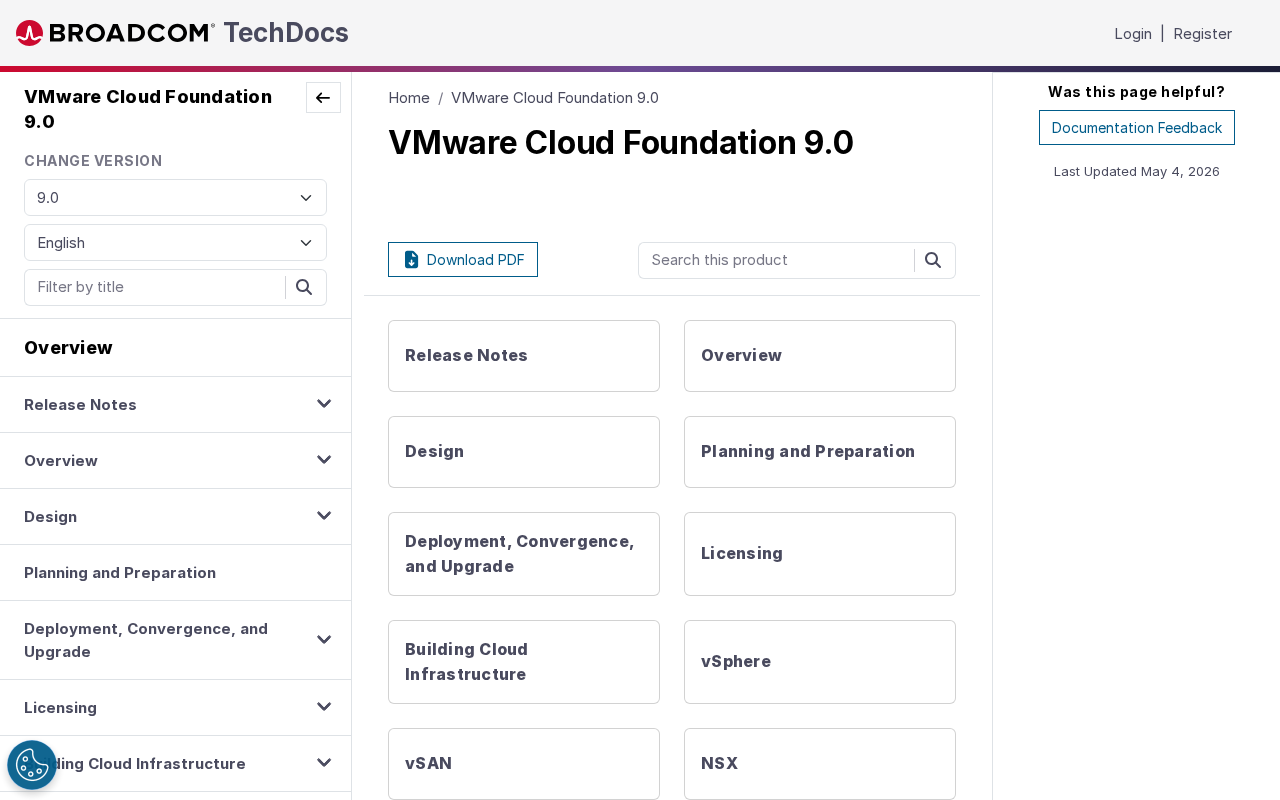The image size is (1280, 800).
Task: Focus the Search this product field
Action: [776, 260]
